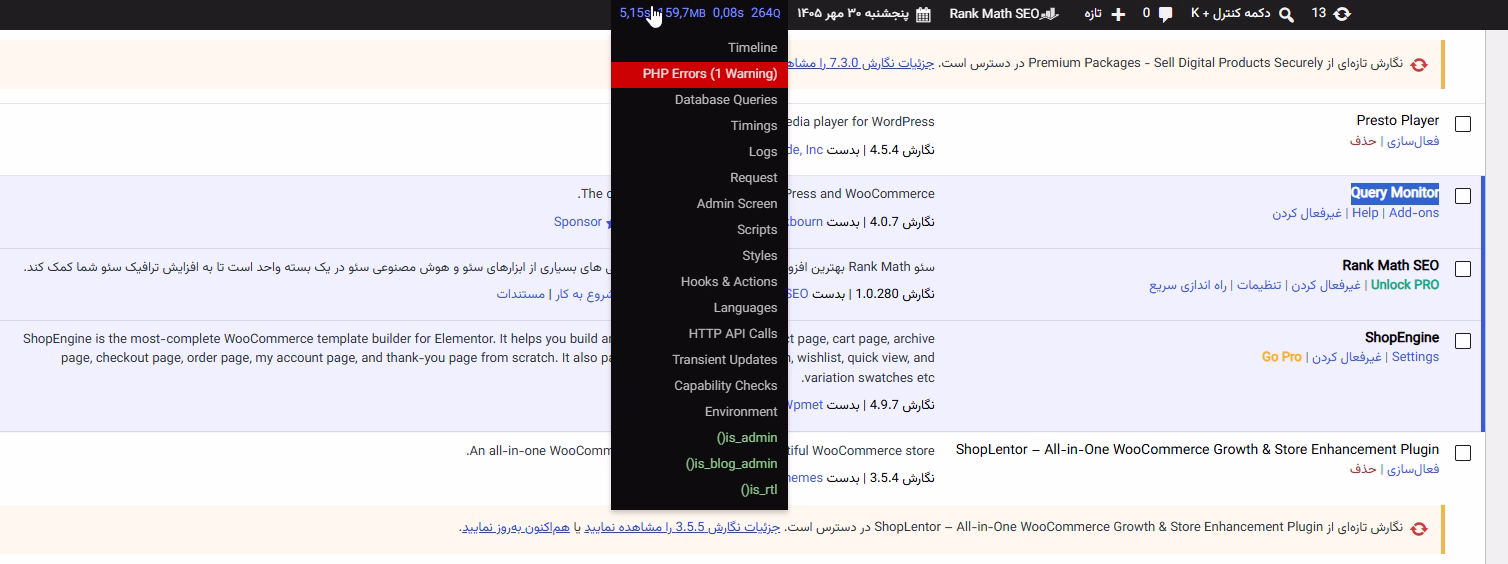This screenshot has width=1508, height=564.
Task: Open Query Monitor stats in admin bar
Action: 699,13
